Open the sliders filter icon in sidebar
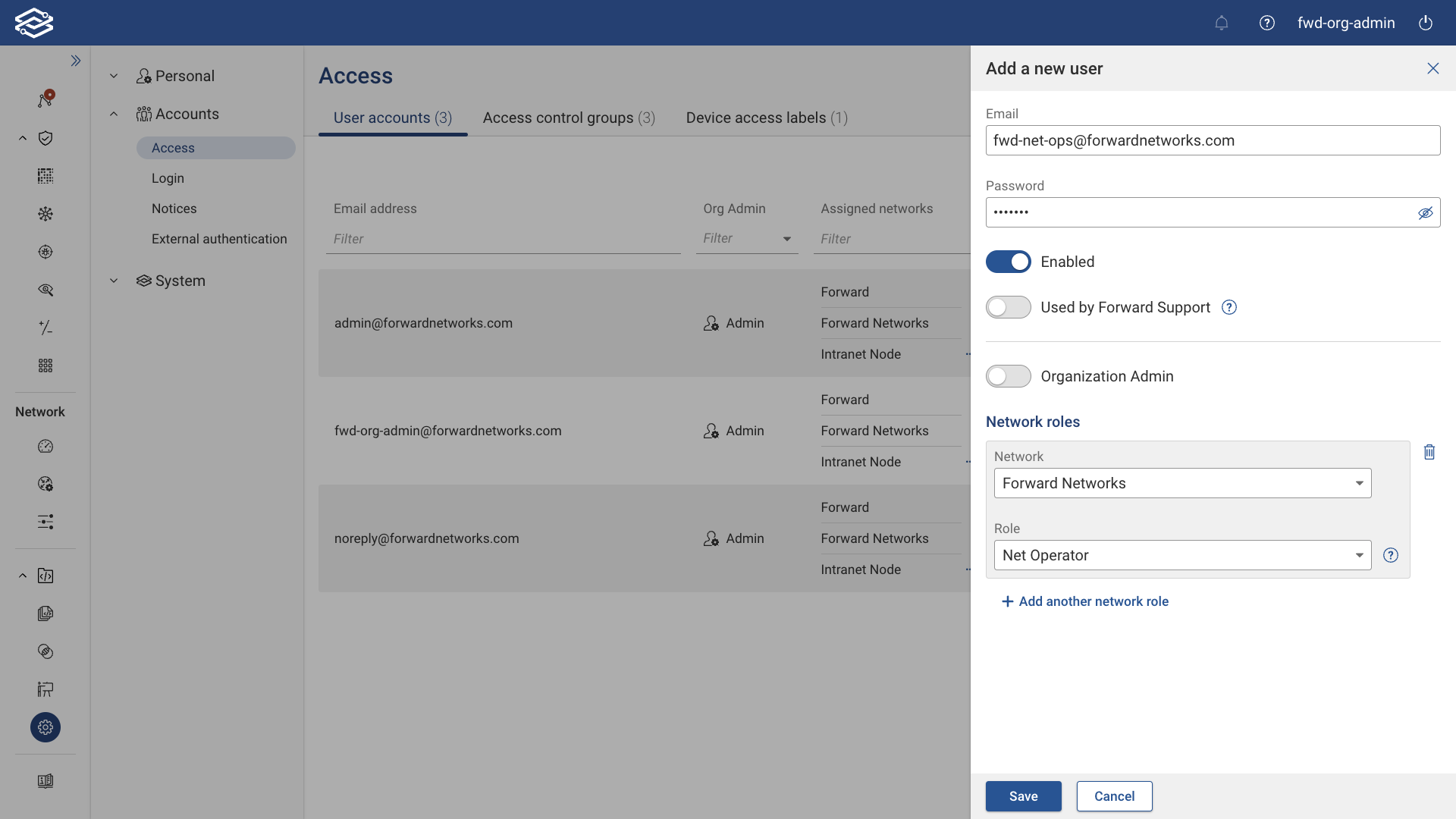Screen dimensions: 1456x819 [45, 522]
